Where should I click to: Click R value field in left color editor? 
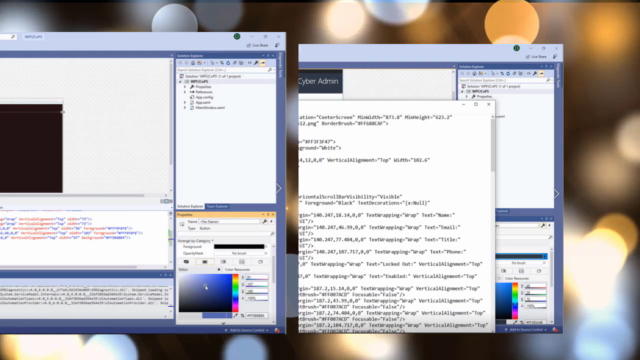point(257,277)
